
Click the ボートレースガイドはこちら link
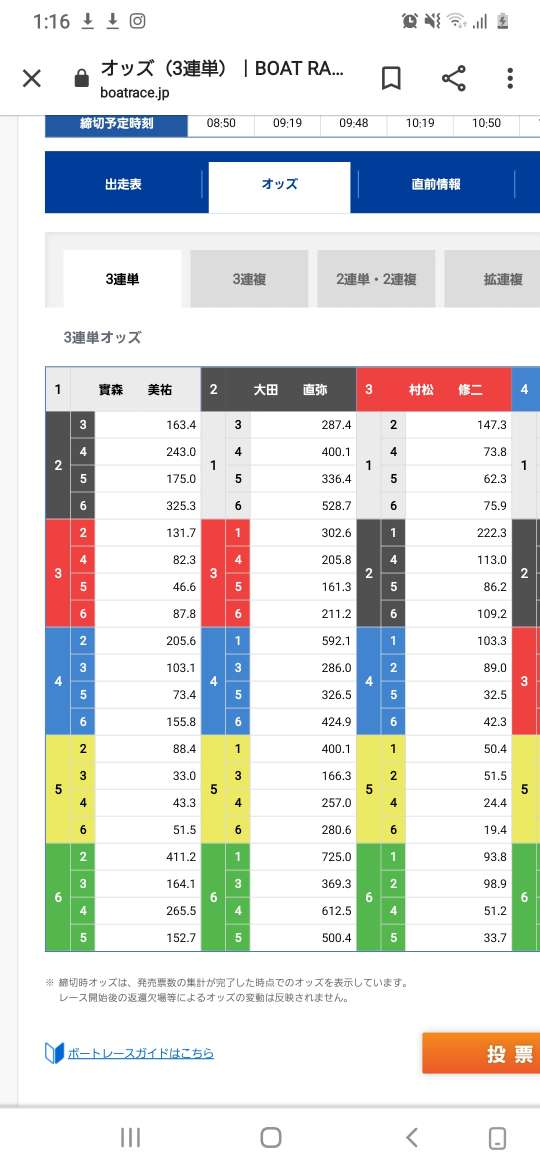click(140, 1053)
